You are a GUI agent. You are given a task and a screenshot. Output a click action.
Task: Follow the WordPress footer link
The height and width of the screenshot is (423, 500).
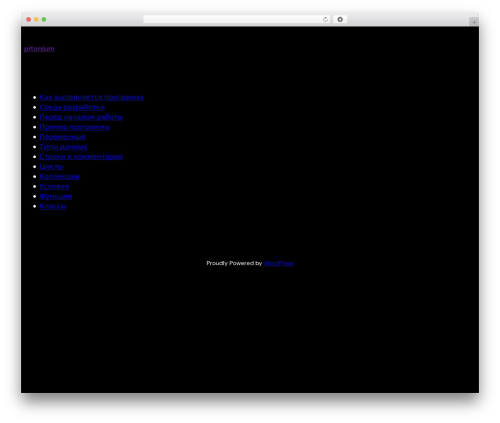tap(279, 263)
